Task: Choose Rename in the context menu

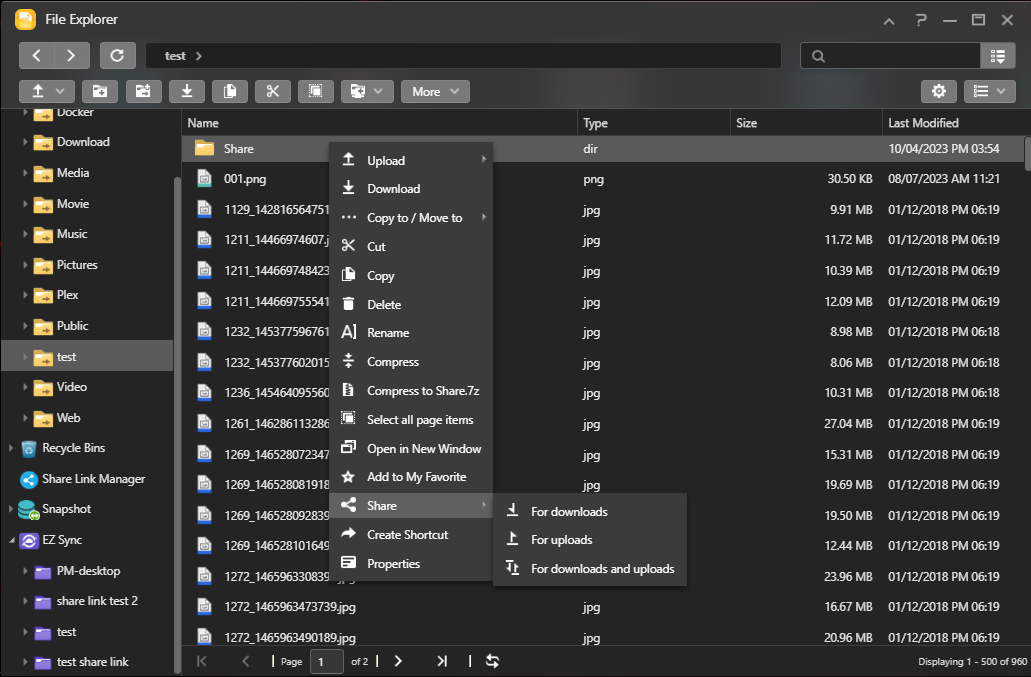Action: click(411, 333)
